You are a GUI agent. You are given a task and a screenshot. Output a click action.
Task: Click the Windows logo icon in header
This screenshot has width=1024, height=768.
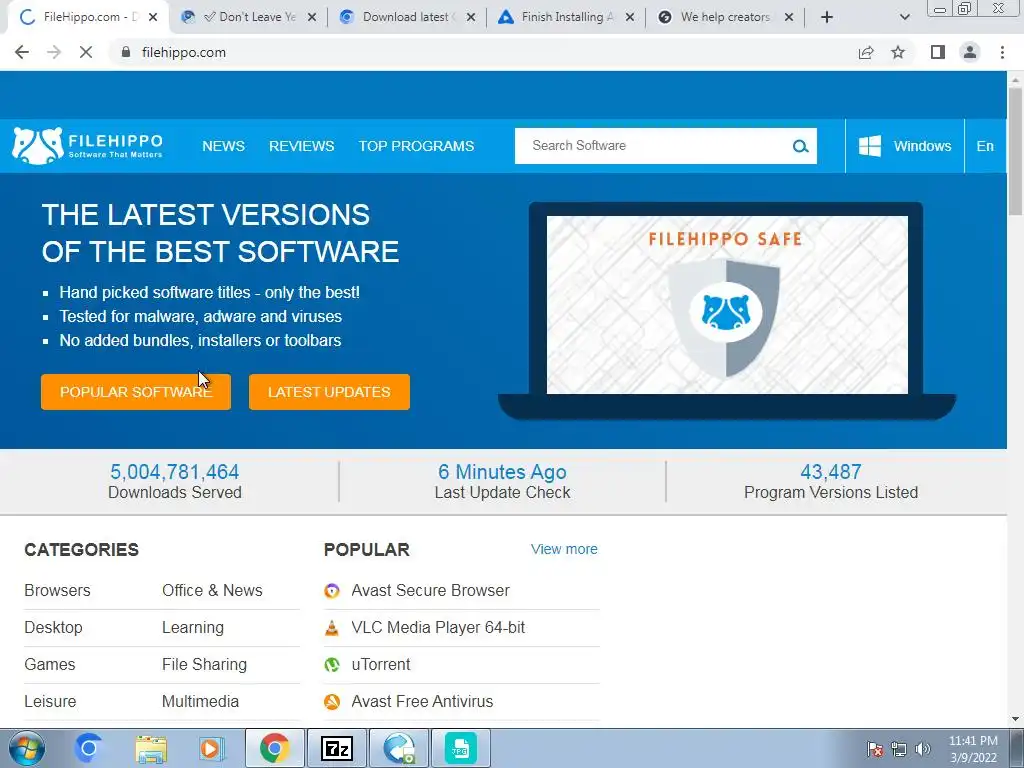coord(869,146)
